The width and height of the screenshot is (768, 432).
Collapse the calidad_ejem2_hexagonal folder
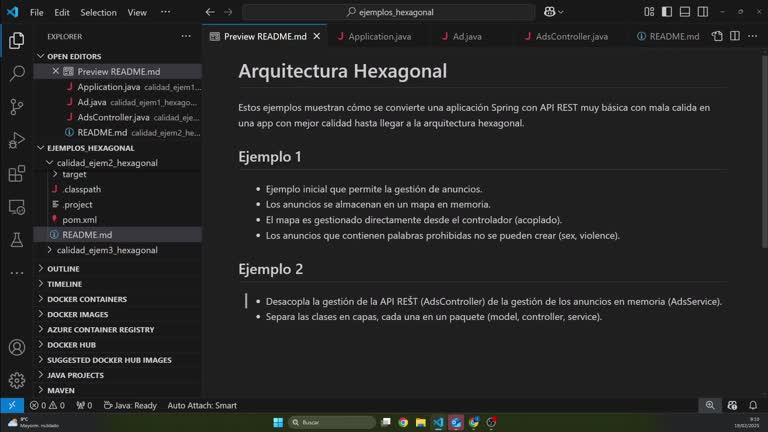click(49, 162)
